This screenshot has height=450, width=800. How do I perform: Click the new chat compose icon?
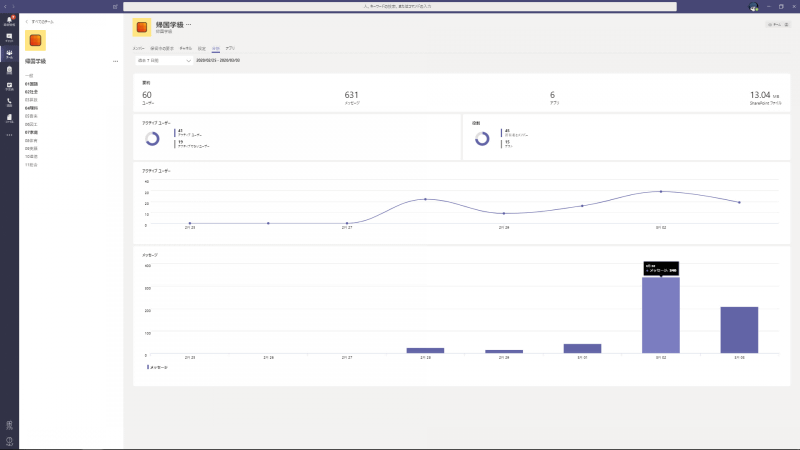coord(116,6)
